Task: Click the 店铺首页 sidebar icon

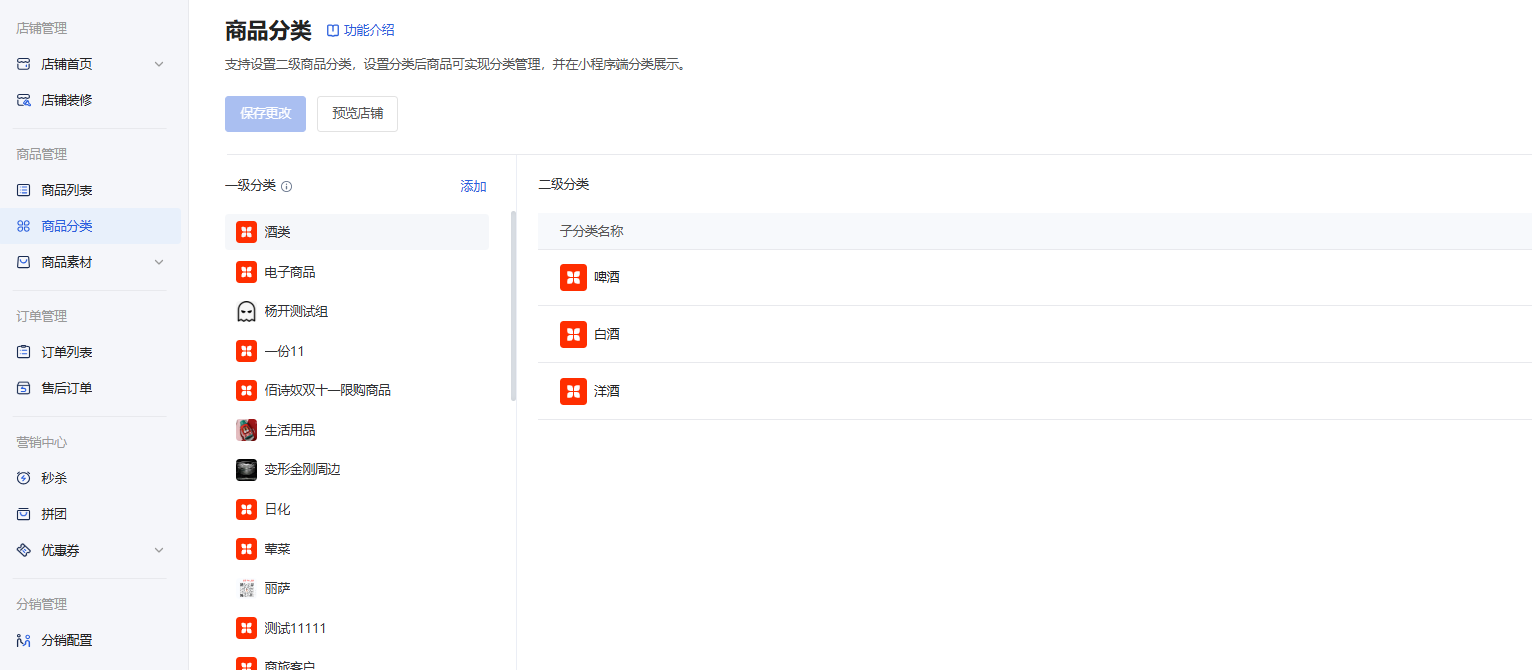Action: 24,64
